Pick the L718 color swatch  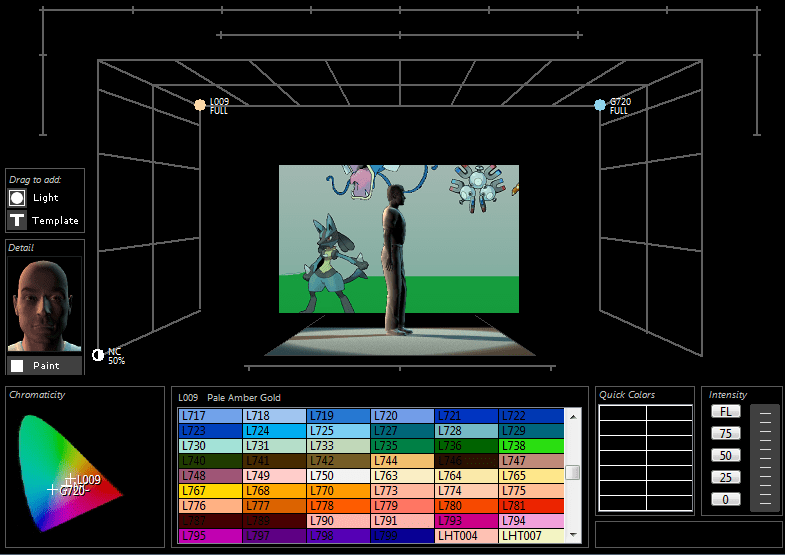click(x=274, y=415)
